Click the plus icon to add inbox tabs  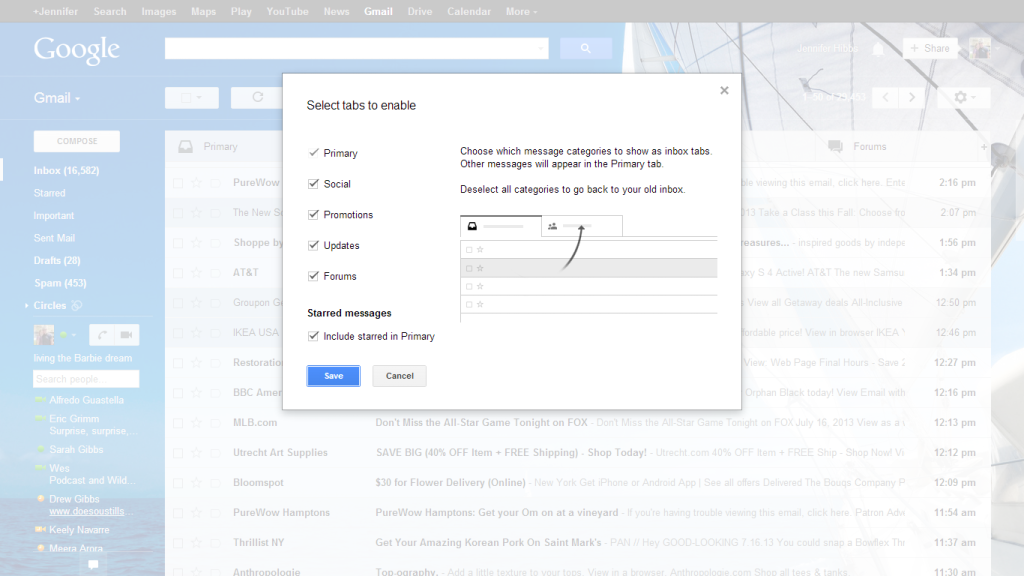pyautogui.click(x=984, y=147)
